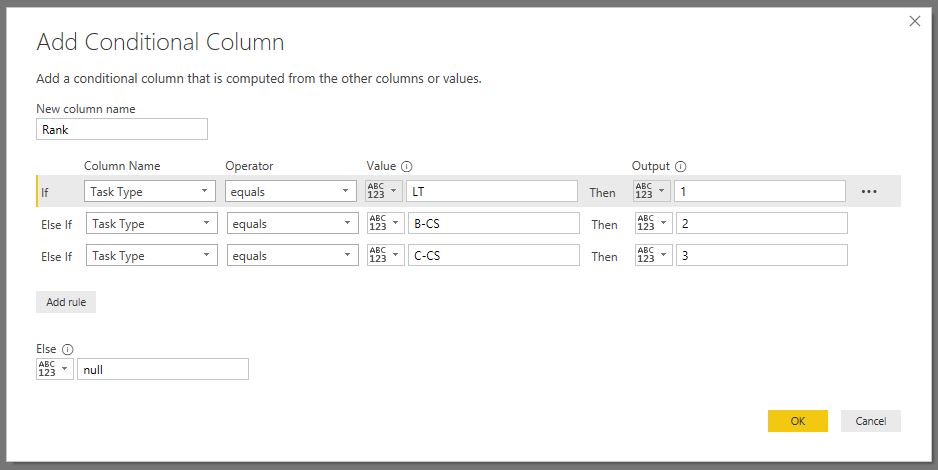Click the New column name field containing Rank
Image resolution: width=938 pixels, height=470 pixels.
point(122,129)
